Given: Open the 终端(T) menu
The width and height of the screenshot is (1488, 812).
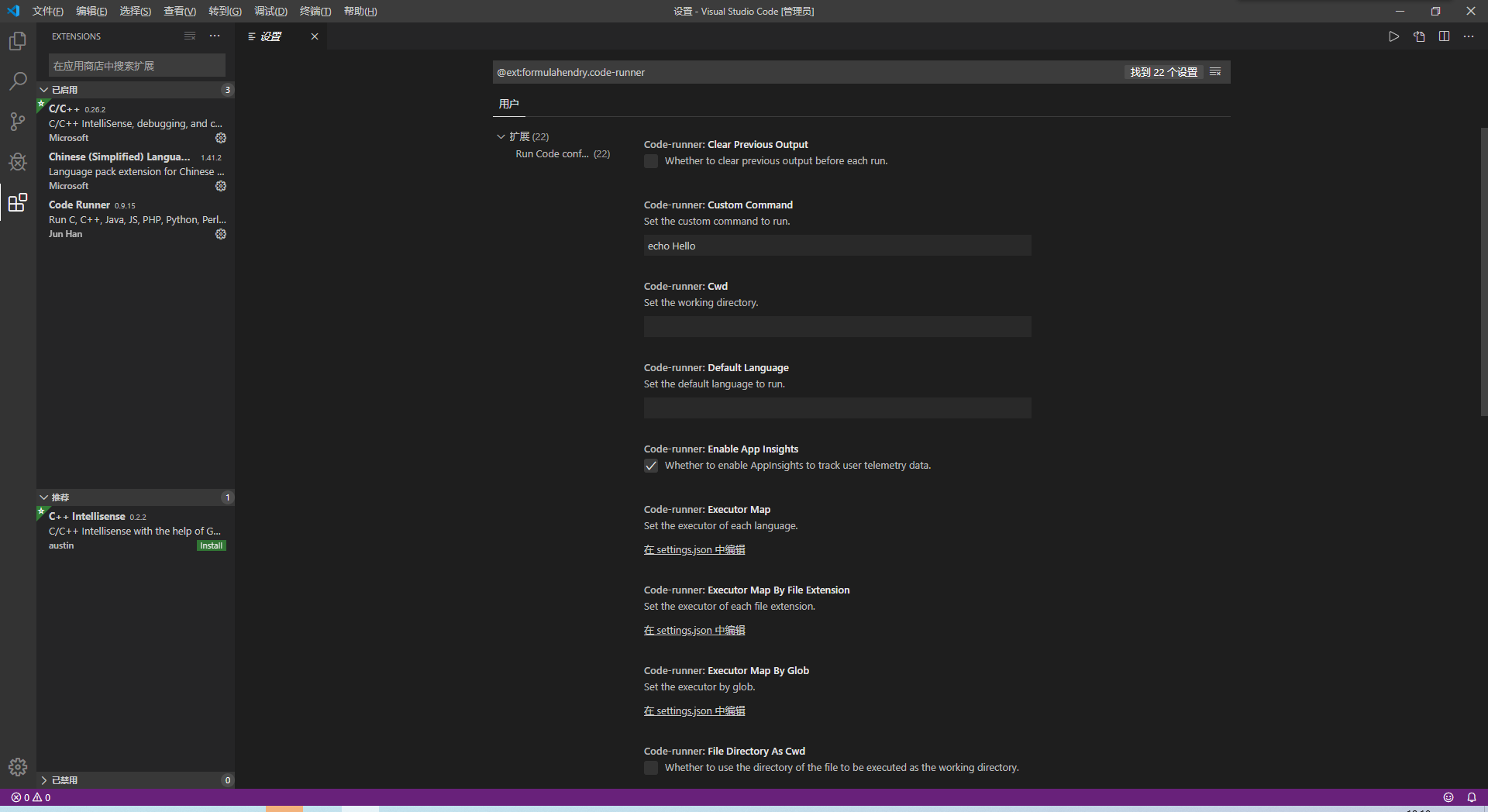Looking at the screenshot, I should pos(315,11).
